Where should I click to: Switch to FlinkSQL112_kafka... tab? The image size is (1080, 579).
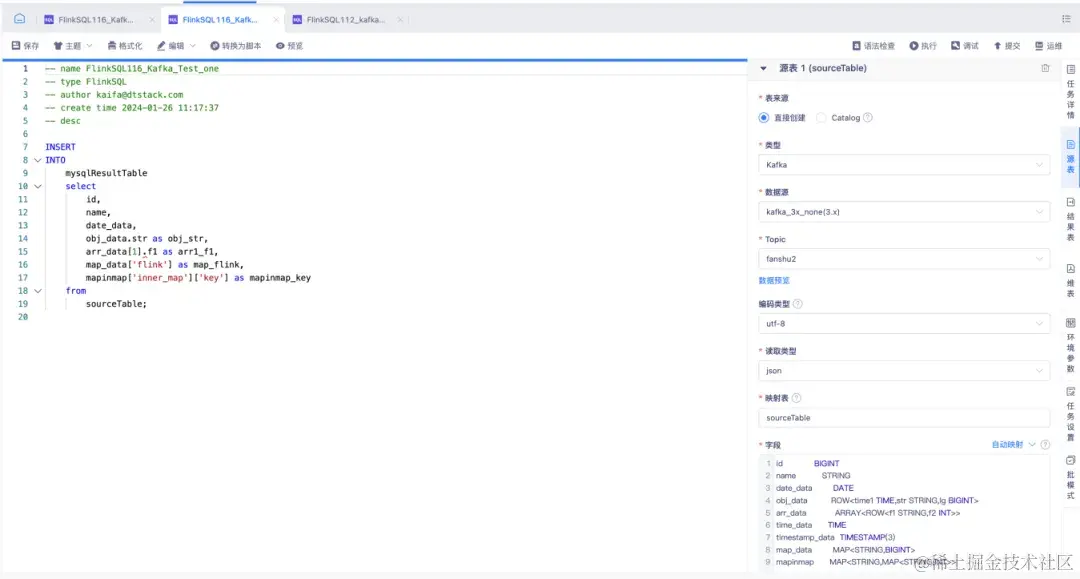tap(346, 19)
